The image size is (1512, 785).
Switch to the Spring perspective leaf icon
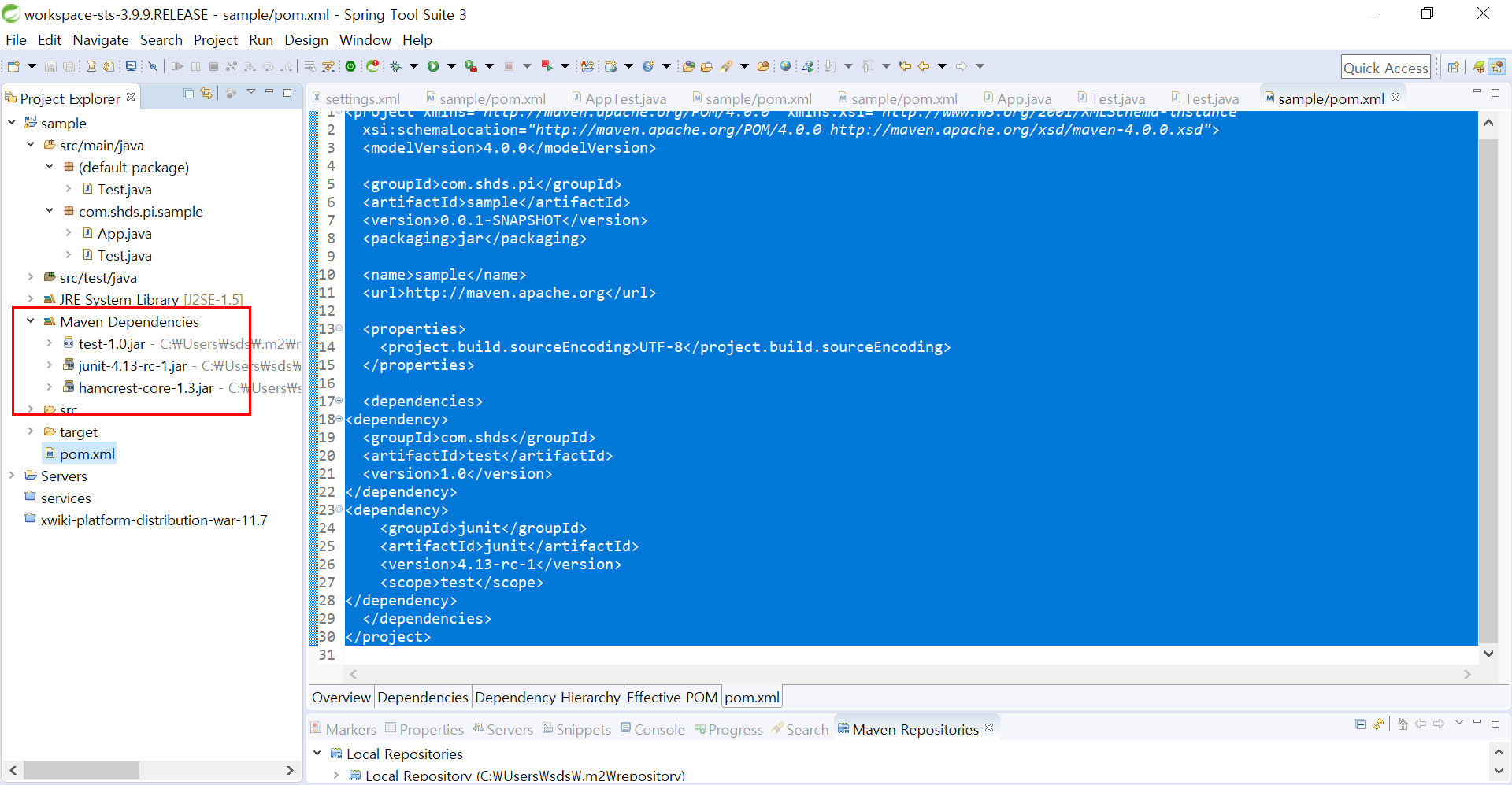tap(1479, 67)
